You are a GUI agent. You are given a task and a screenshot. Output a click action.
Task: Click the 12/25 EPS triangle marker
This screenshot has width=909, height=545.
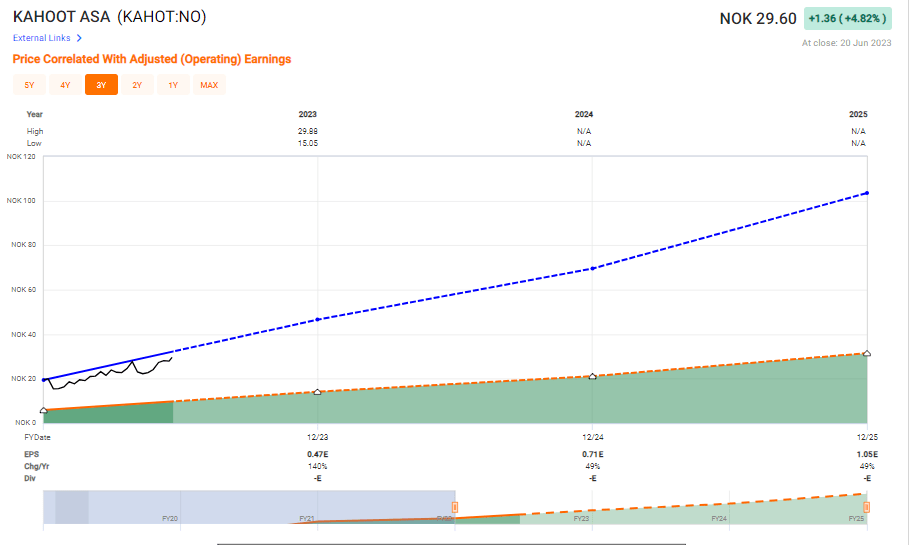click(867, 353)
